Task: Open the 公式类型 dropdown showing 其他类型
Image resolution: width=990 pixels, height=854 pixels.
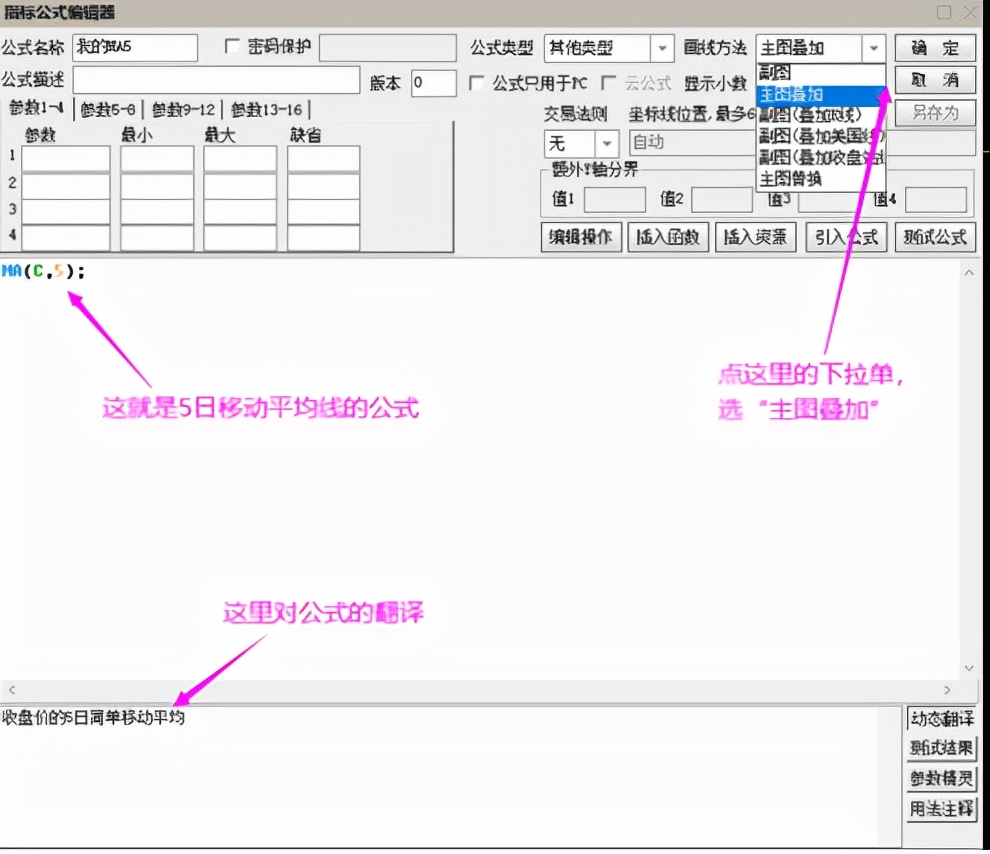Action: click(660, 47)
